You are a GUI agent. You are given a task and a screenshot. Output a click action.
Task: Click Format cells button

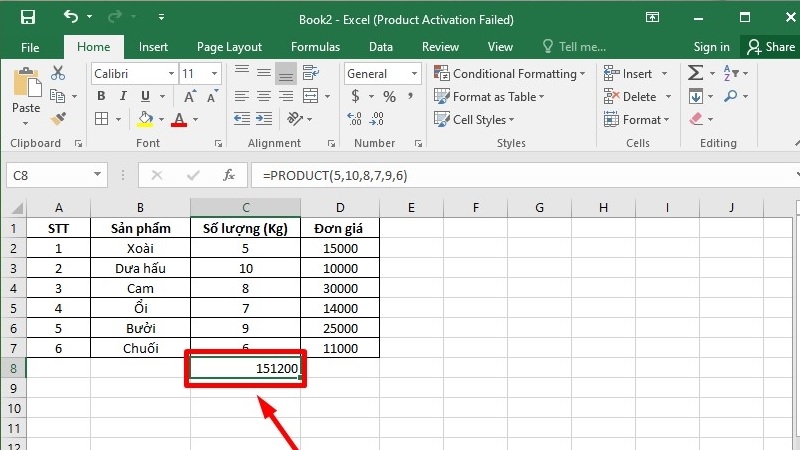tap(636, 119)
